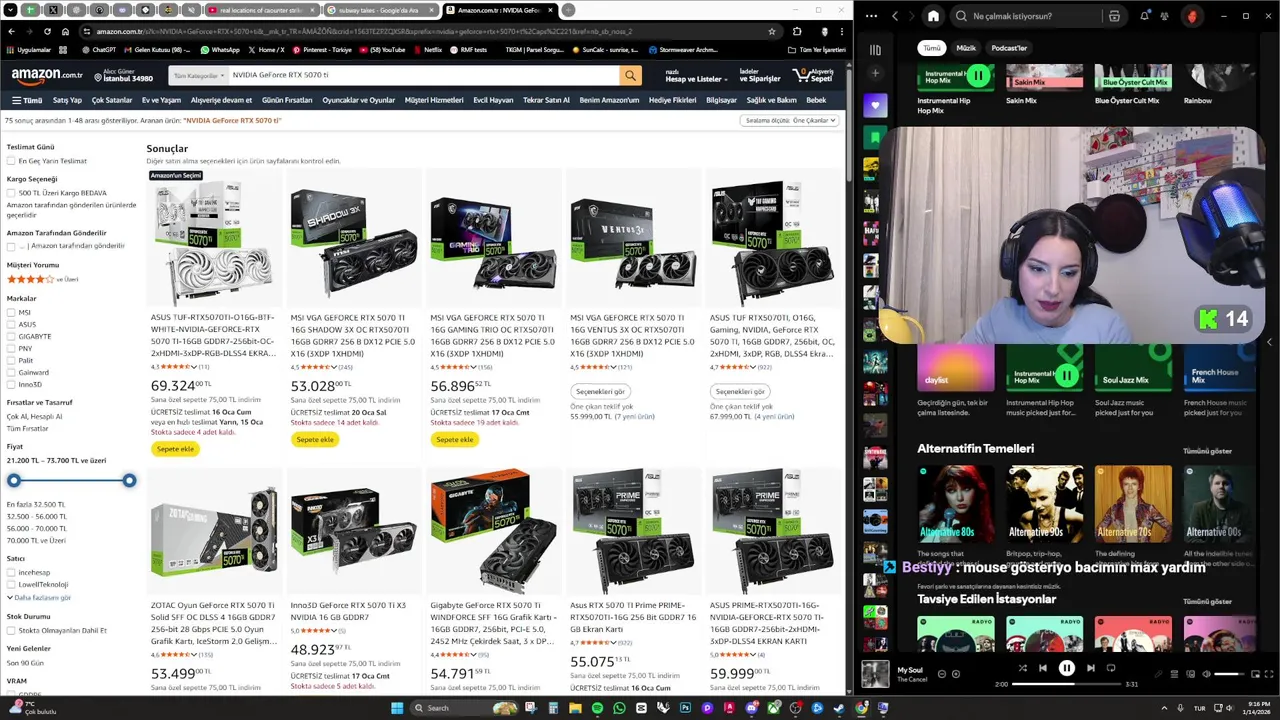Adjust price slider right handle
Viewport: 1280px width, 720px height.
click(129, 481)
